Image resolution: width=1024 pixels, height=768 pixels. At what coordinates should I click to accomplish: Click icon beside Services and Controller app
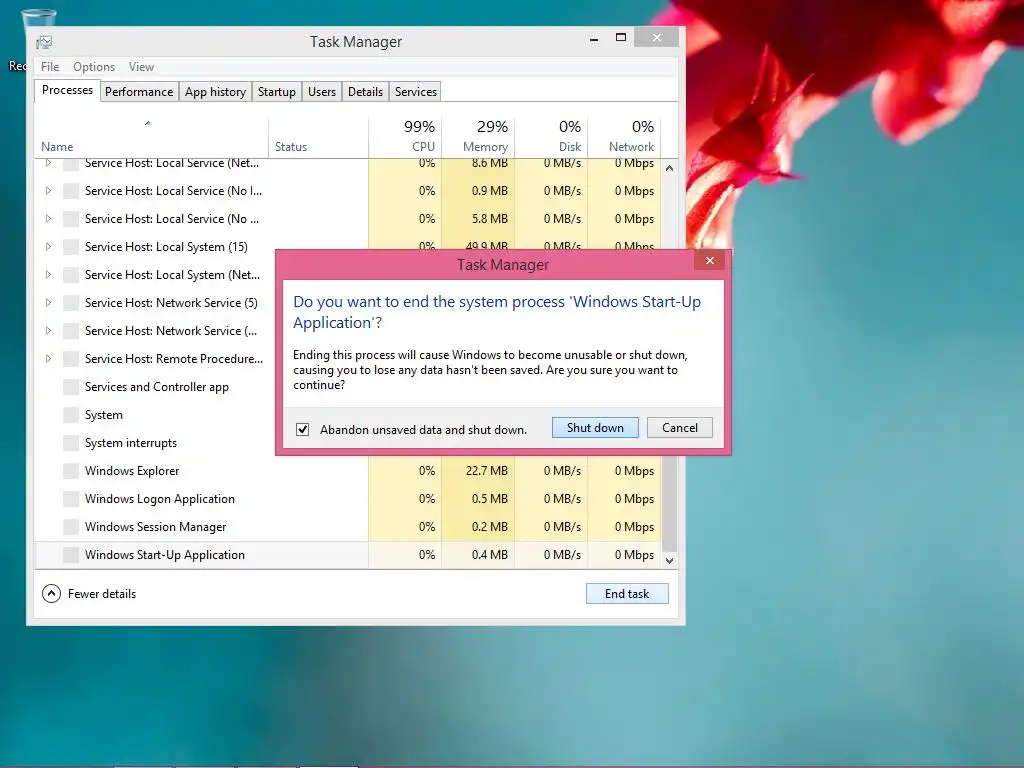(71, 387)
